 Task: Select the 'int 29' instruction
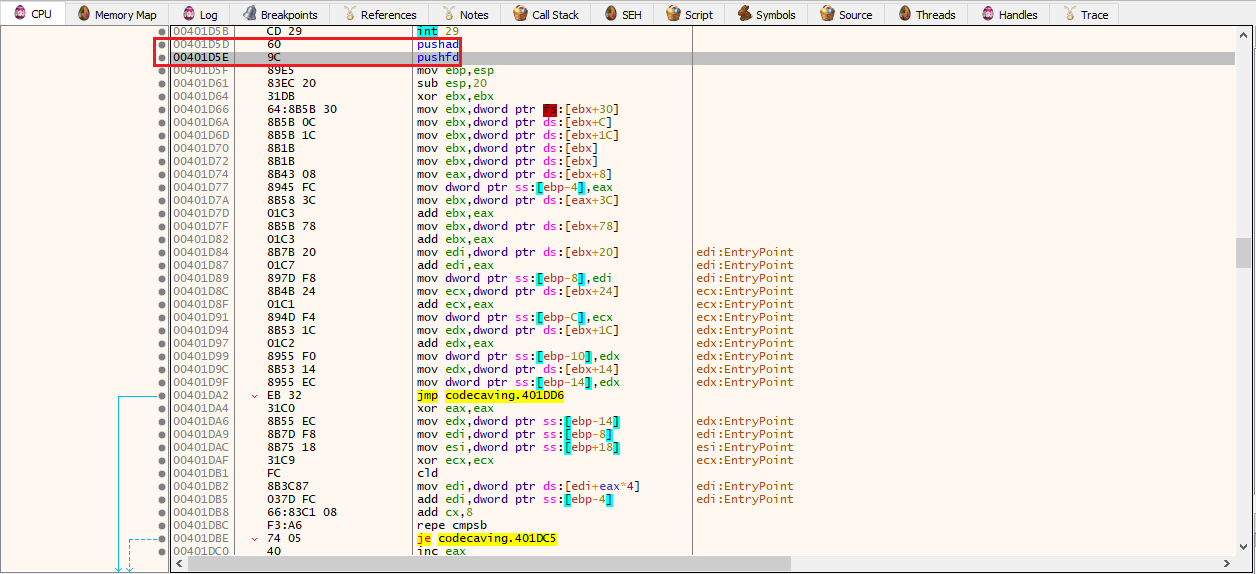tap(436, 32)
